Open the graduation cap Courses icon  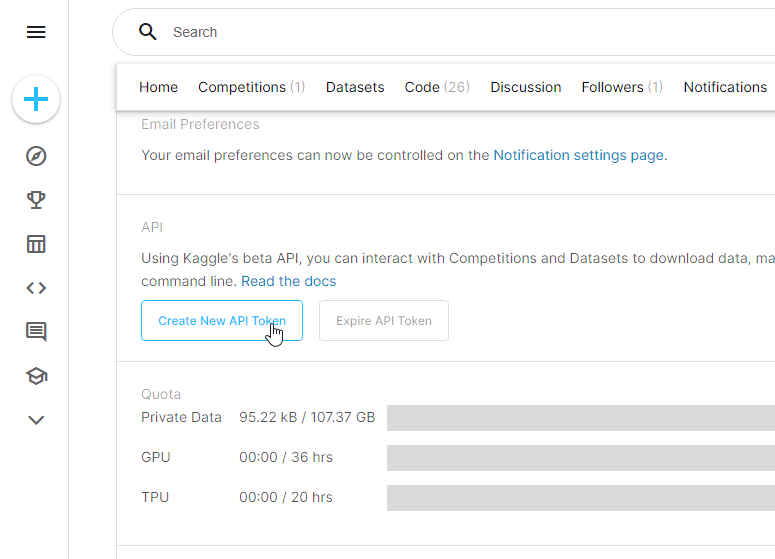[36, 376]
